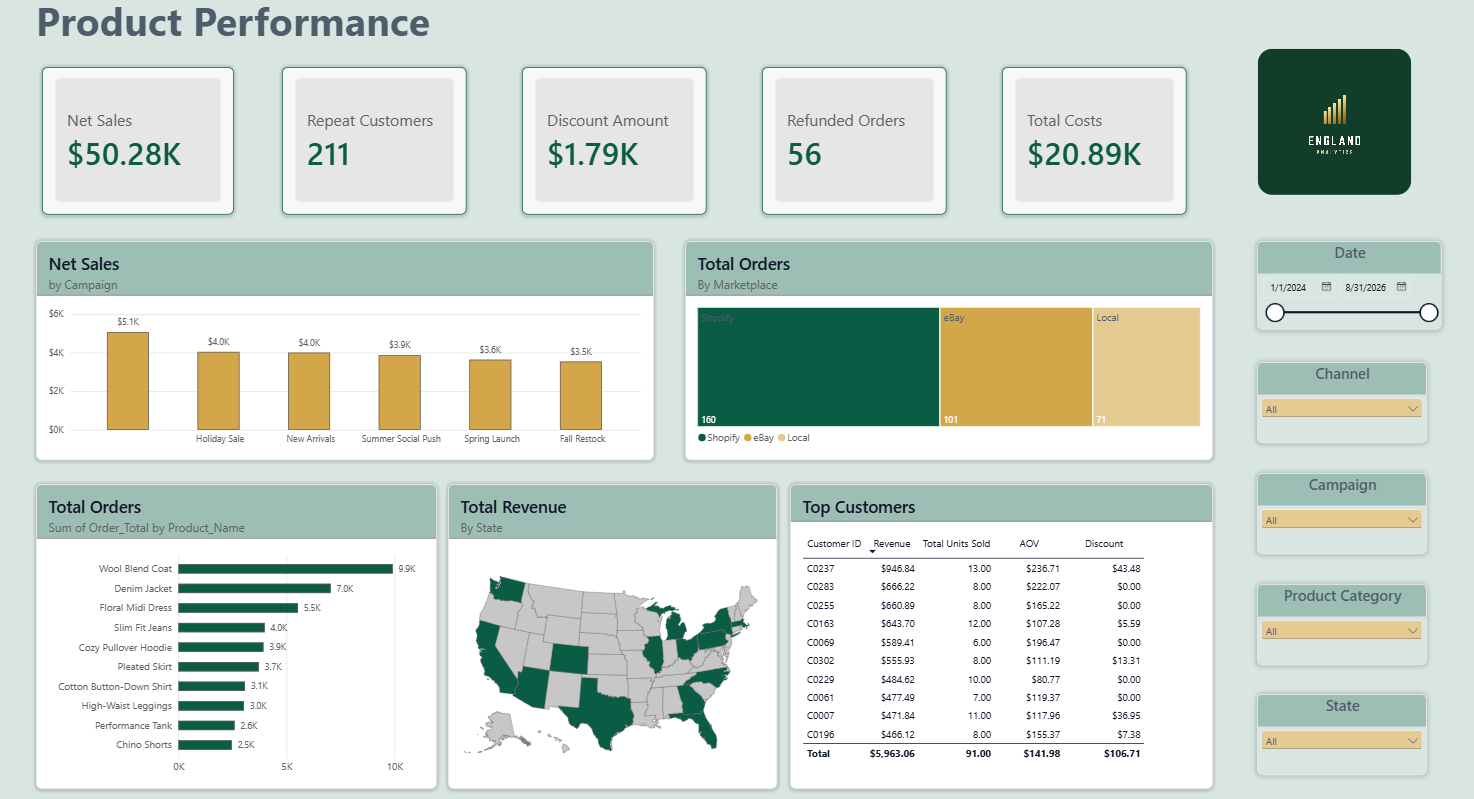
Task: Select the Chino Shorts bar
Action: click(x=205, y=745)
